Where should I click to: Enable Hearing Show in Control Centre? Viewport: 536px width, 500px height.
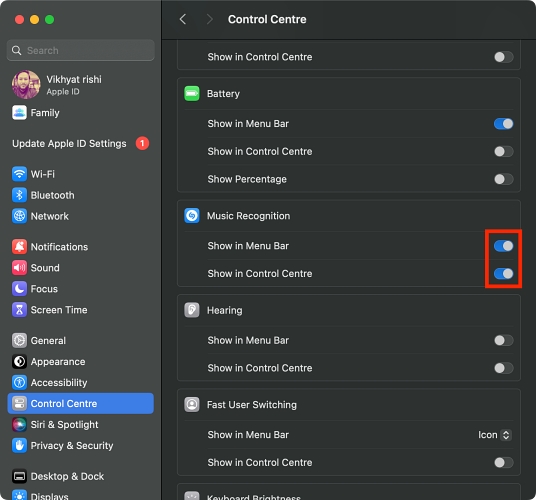pyautogui.click(x=503, y=368)
